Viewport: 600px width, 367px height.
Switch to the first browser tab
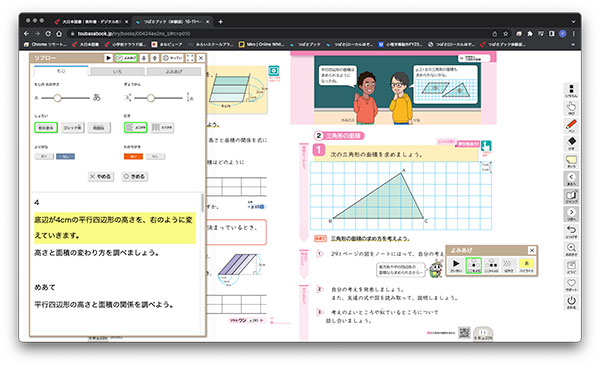tap(91, 22)
